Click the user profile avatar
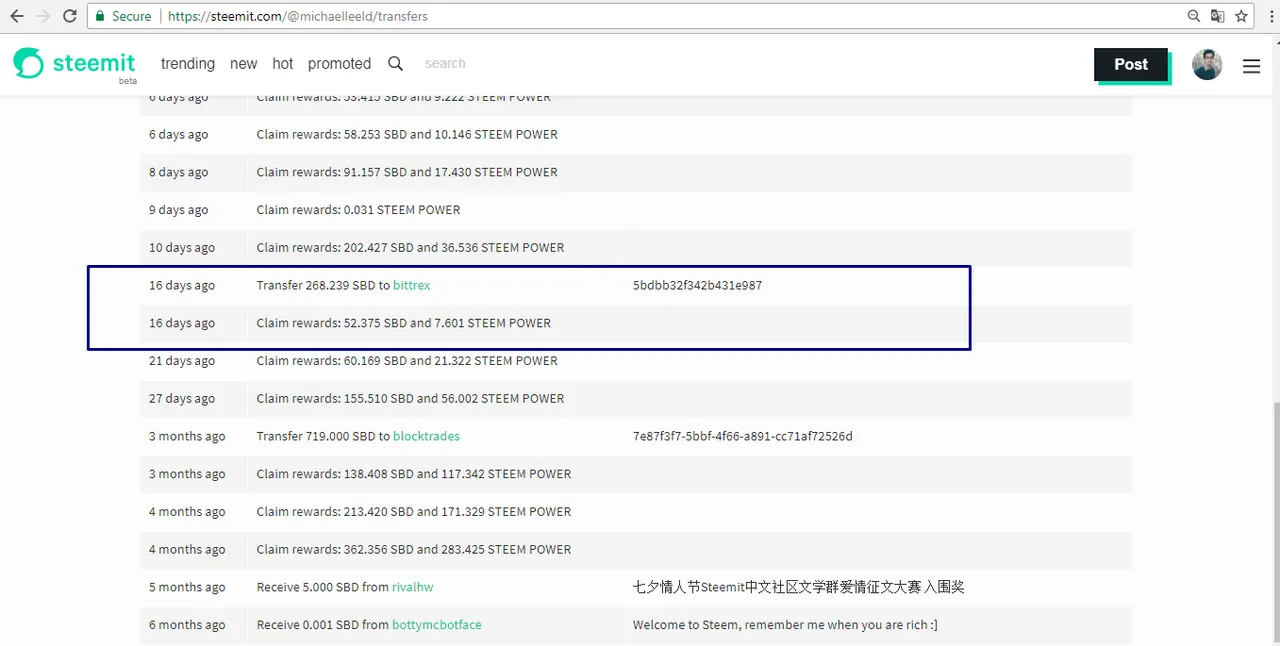The width and height of the screenshot is (1280, 646). coord(1207,65)
